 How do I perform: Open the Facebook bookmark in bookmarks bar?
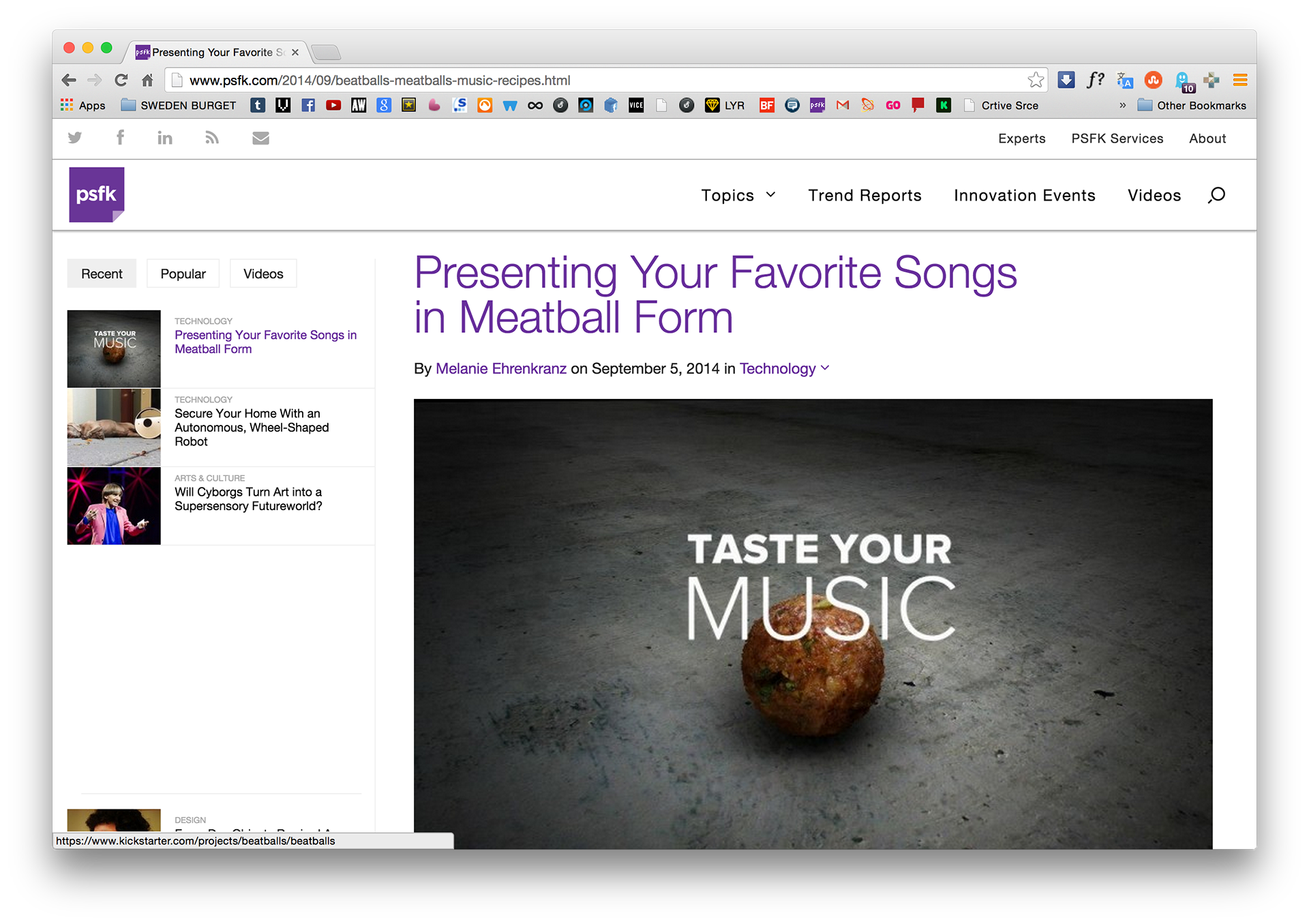point(308,105)
